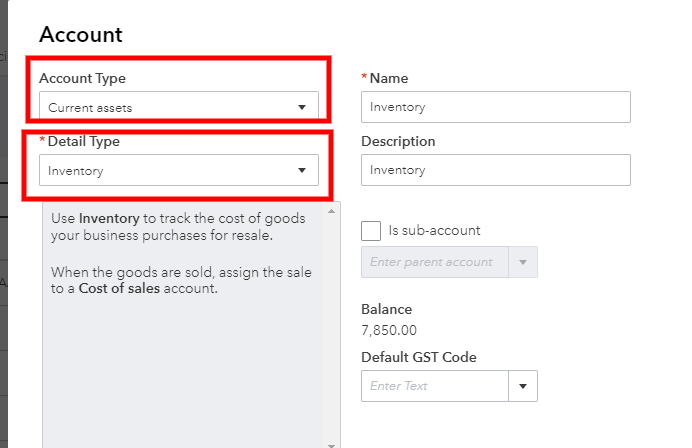This screenshot has width=692, height=448.
Task: Click the 'Account Type' label
Action: (x=82, y=78)
